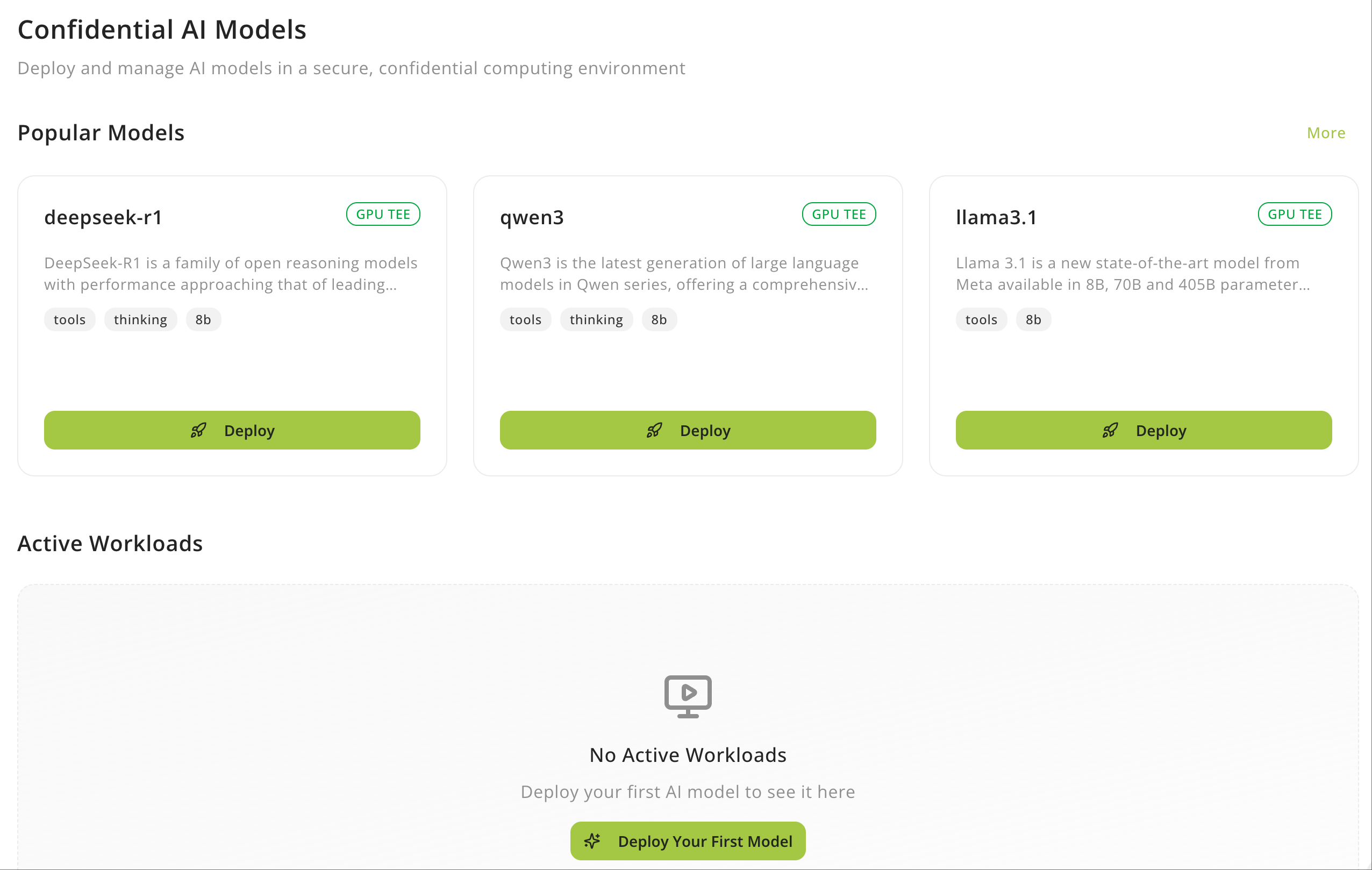Viewport: 1372px width, 870px height.
Task: Deploy the qwen3 model
Action: coord(688,430)
